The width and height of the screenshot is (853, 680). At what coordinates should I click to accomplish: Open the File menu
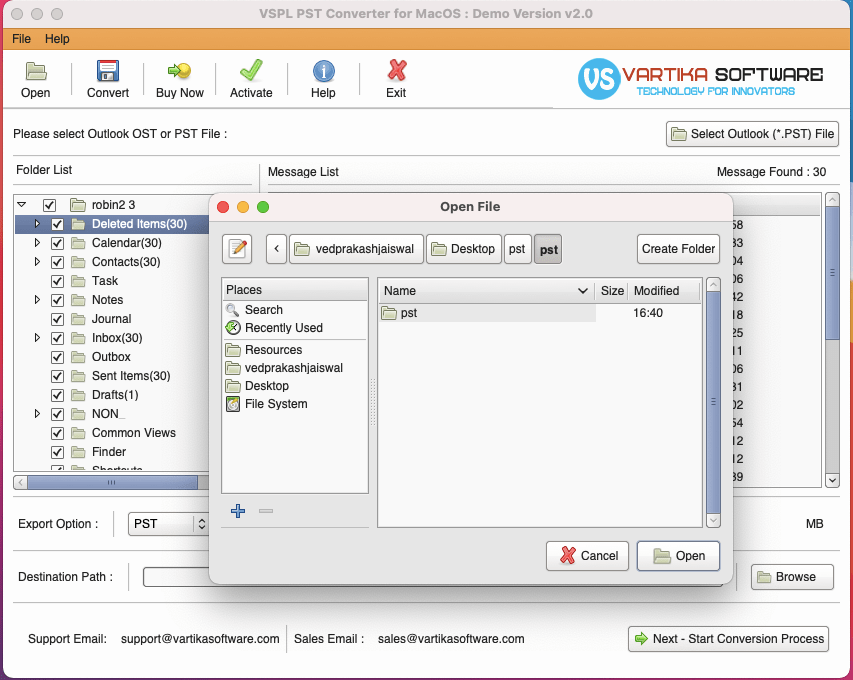pyautogui.click(x=21, y=39)
